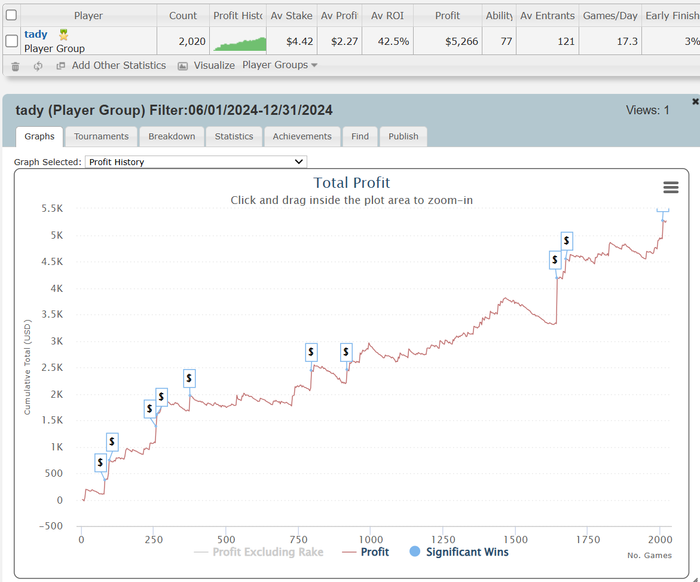Open the chart hamburger menu
This screenshot has width=700, height=582.
670,188
